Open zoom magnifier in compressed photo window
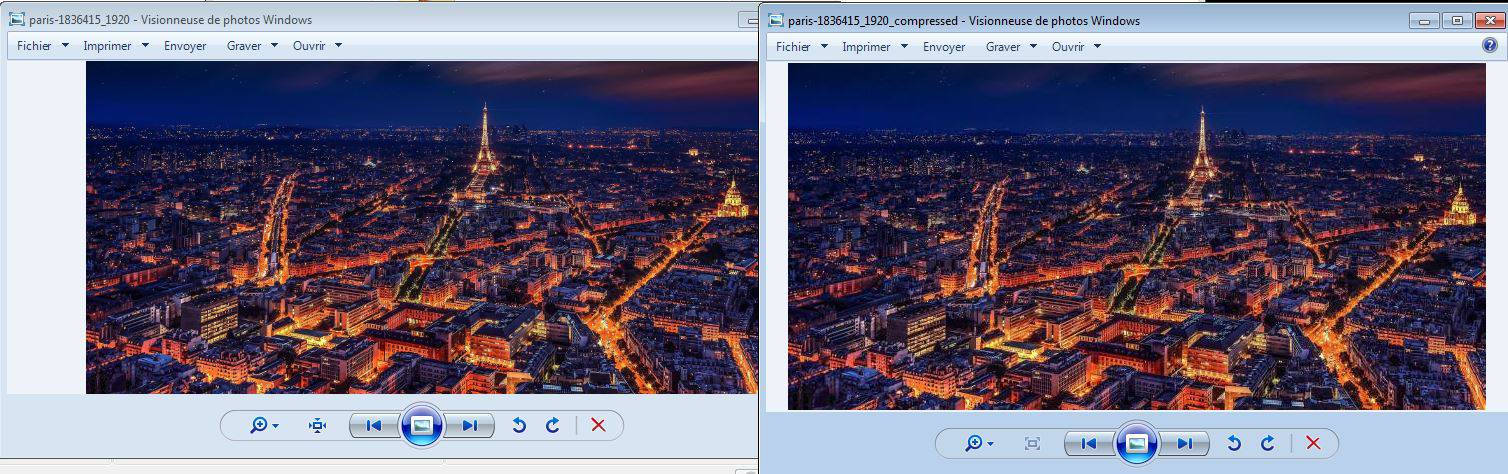 pyautogui.click(x=979, y=443)
